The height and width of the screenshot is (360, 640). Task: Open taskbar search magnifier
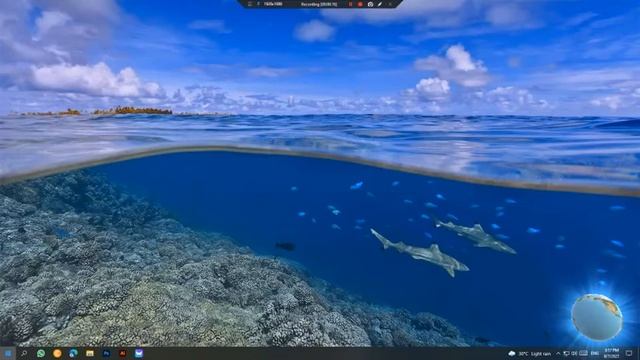tap(24, 353)
